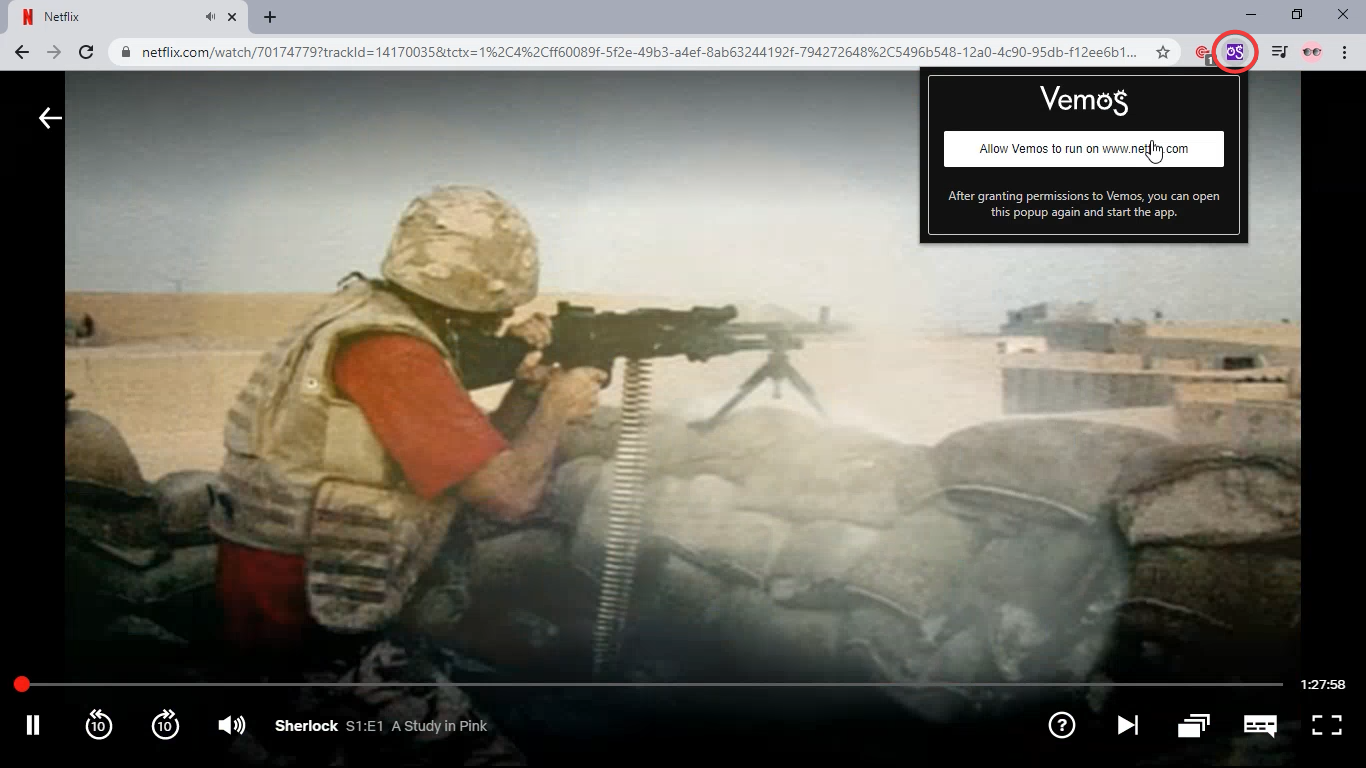Switch the player to fullscreen

[1326, 725]
